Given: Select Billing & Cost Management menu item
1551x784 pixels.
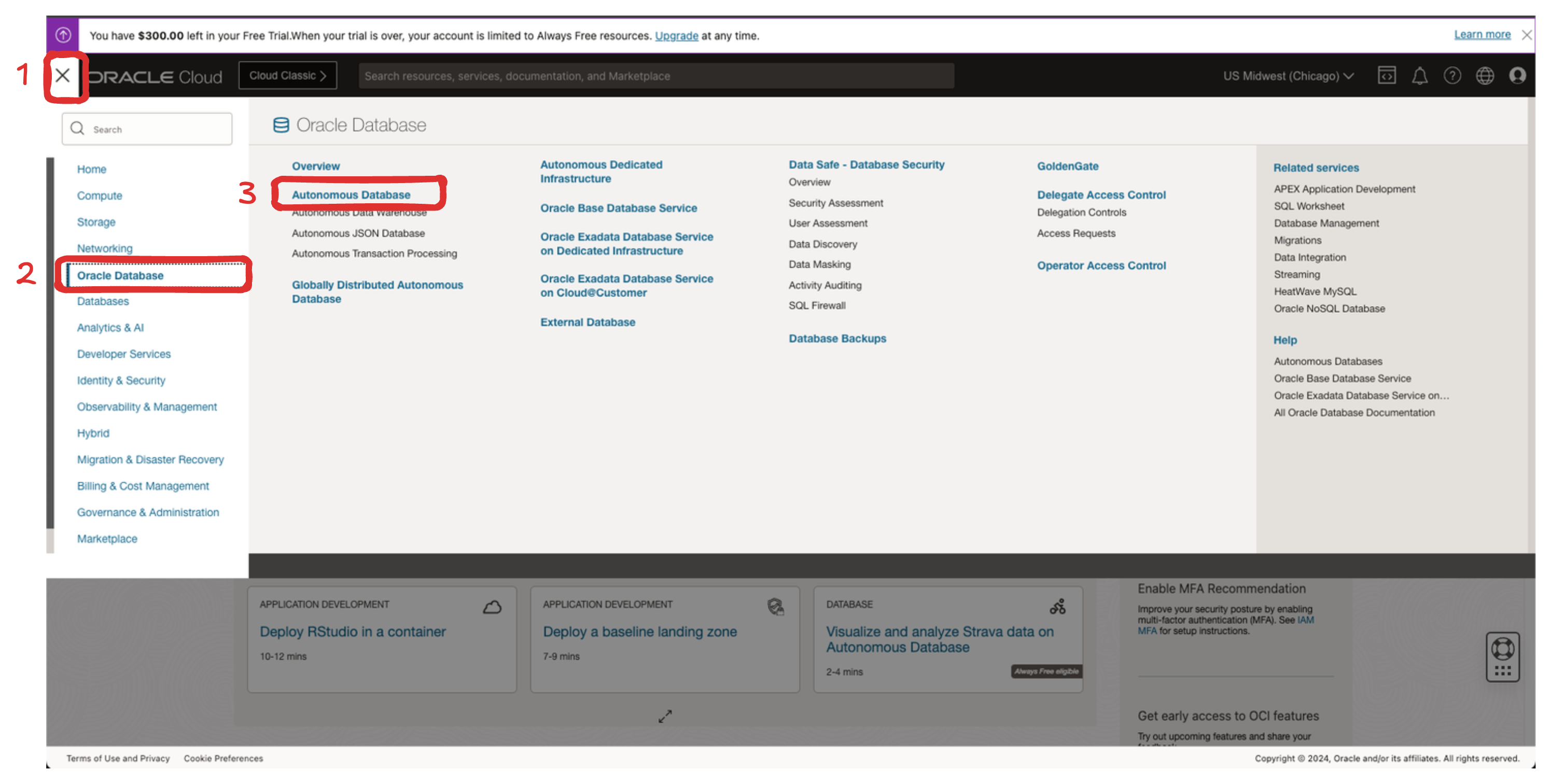Looking at the screenshot, I should pyautogui.click(x=143, y=486).
